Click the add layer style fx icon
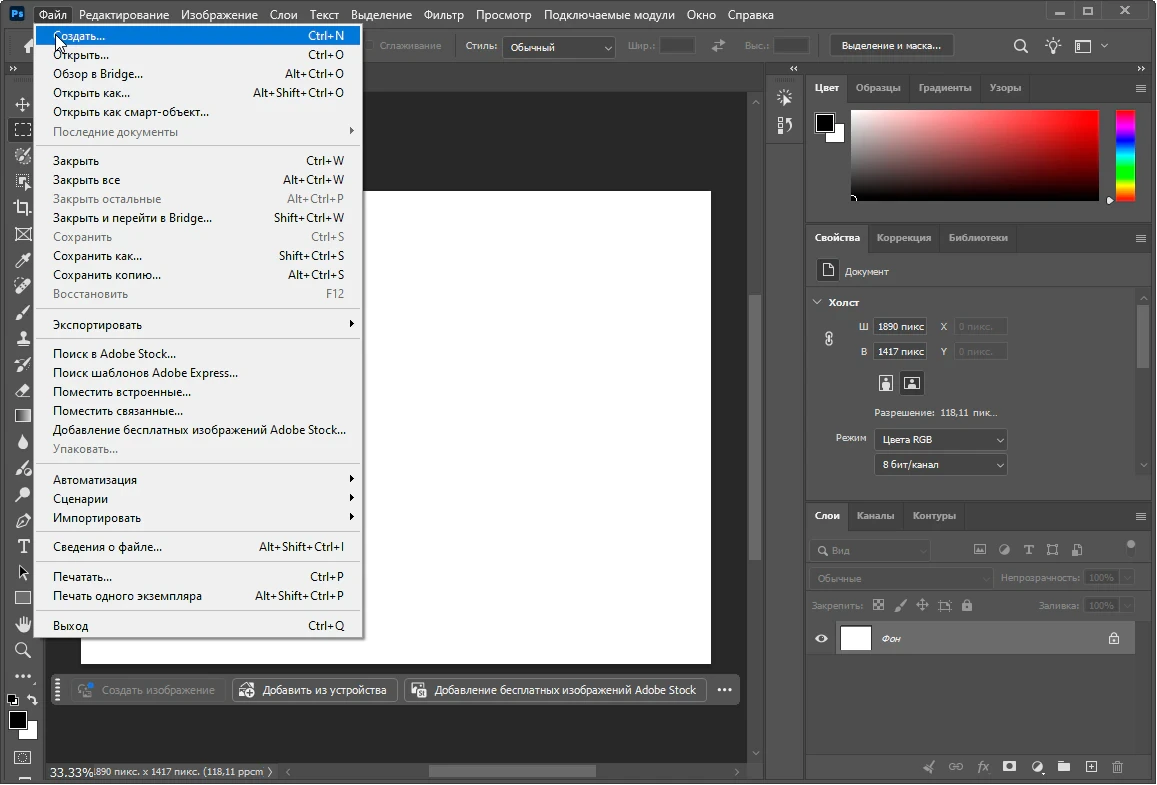 click(x=983, y=767)
